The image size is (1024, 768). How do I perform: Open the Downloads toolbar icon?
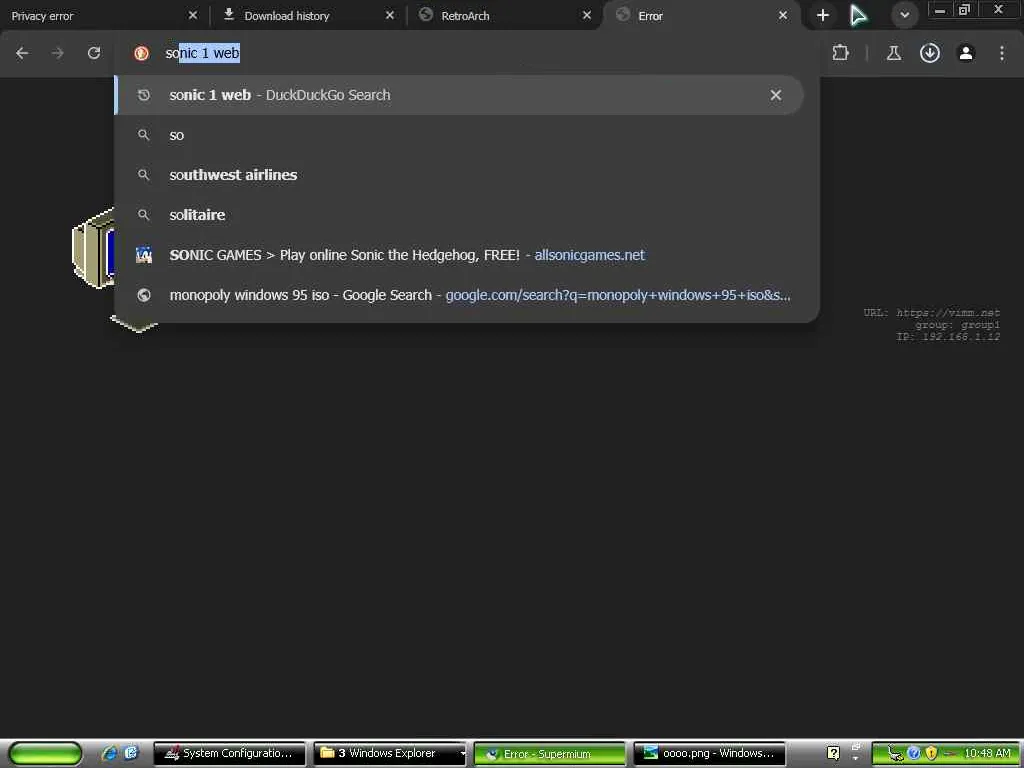(x=930, y=53)
